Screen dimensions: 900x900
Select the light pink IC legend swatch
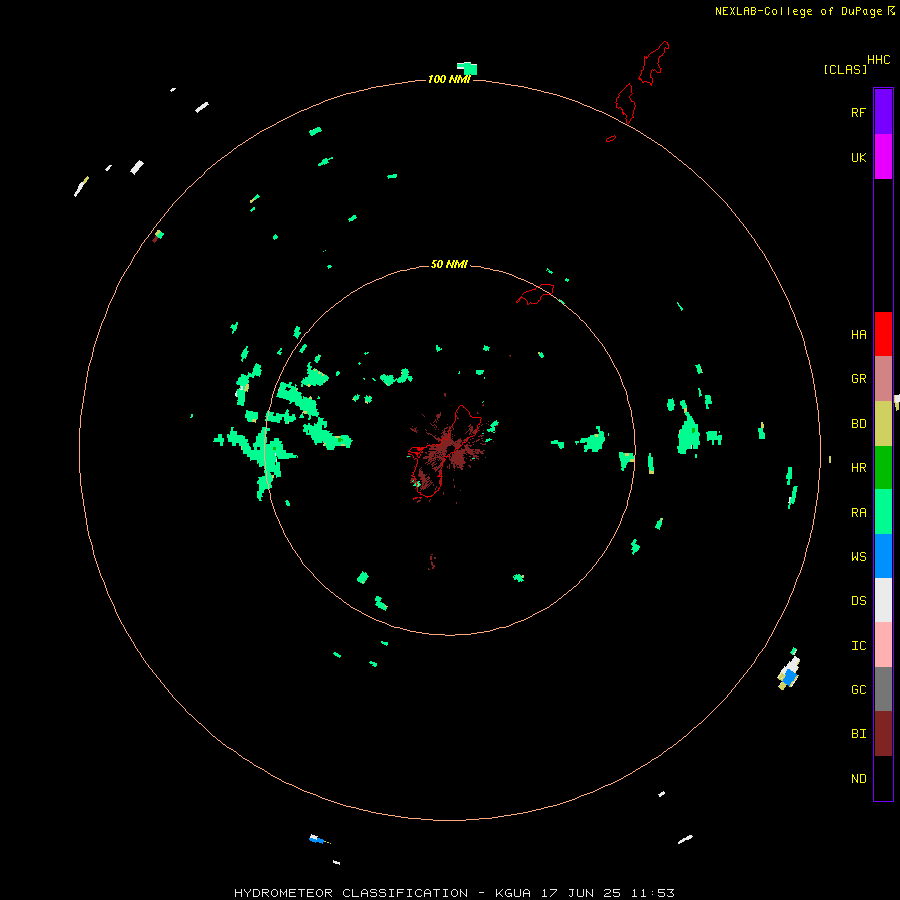tap(883, 645)
